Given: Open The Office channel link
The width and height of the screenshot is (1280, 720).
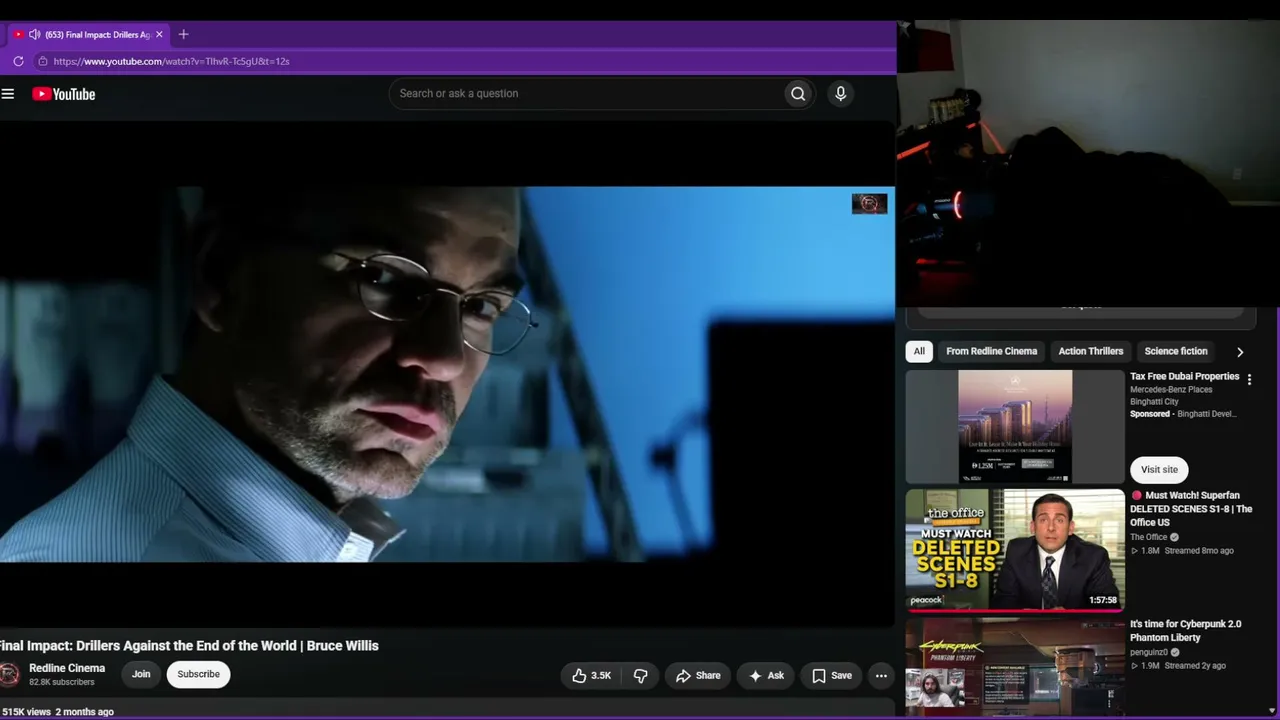Looking at the screenshot, I should click(x=1148, y=537).
